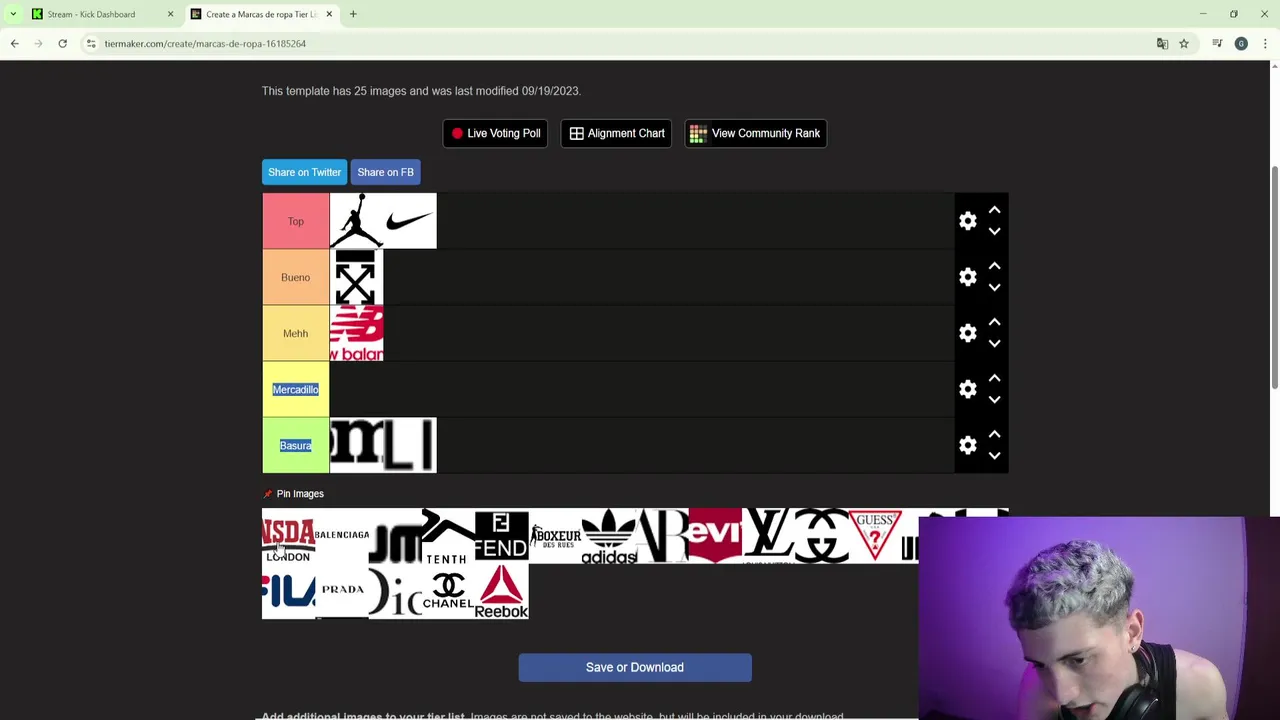Open the tab search dropdown arrow

click(12, 14)
